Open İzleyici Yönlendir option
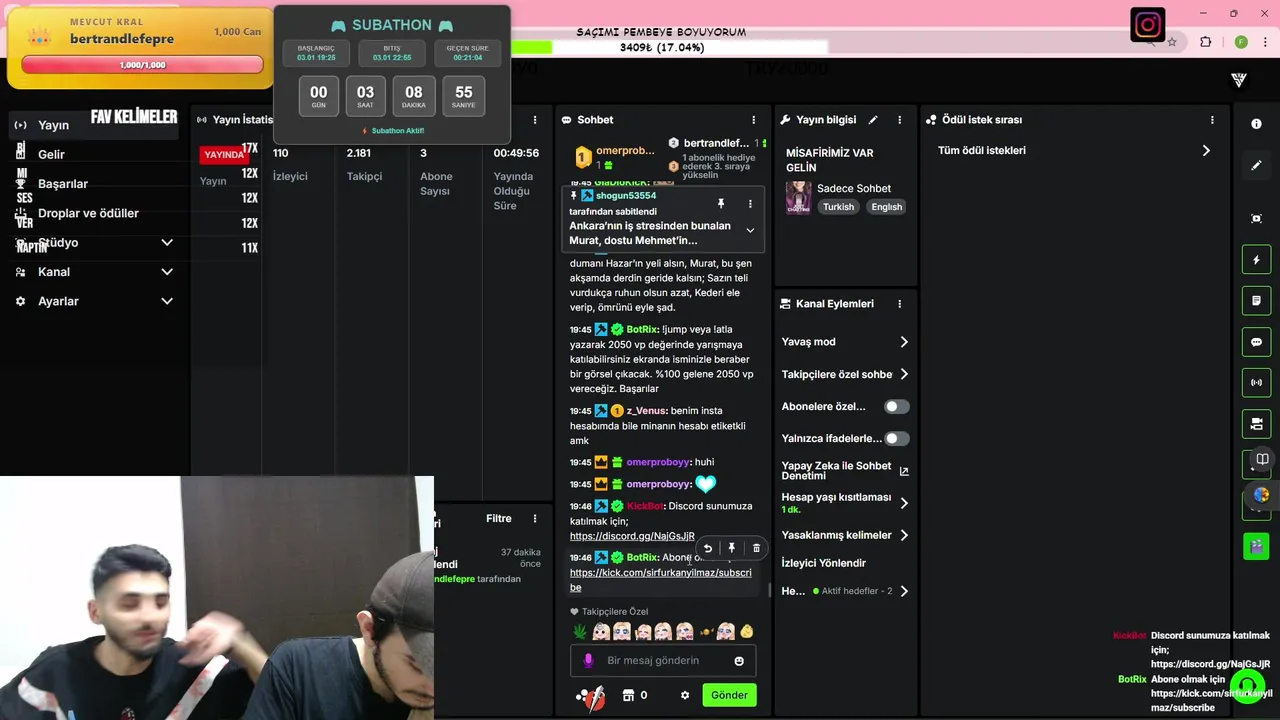1280x720 pixels. point(824,563)
